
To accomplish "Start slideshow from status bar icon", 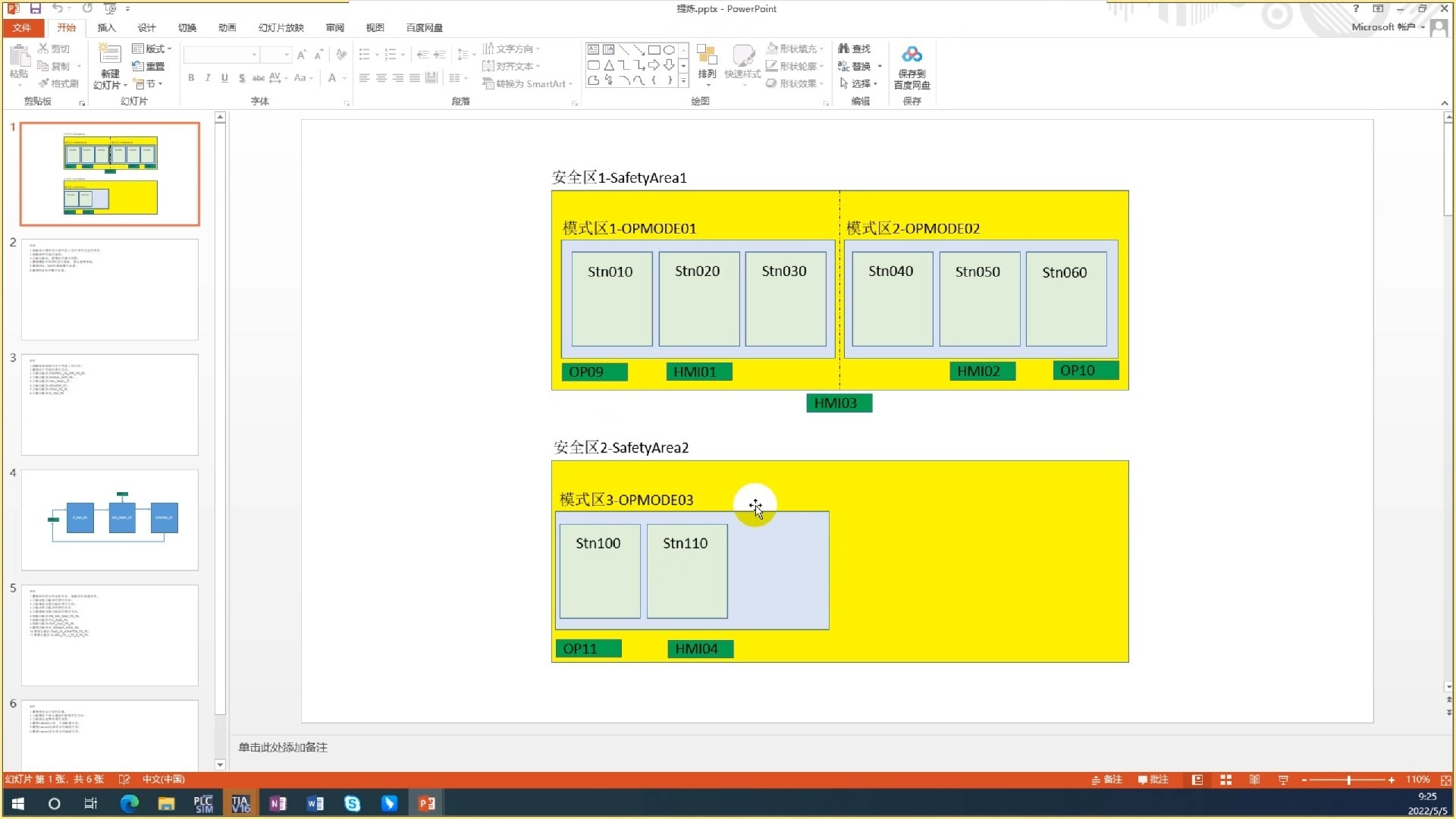I will pyautogui.click(x=1283, y=780).
